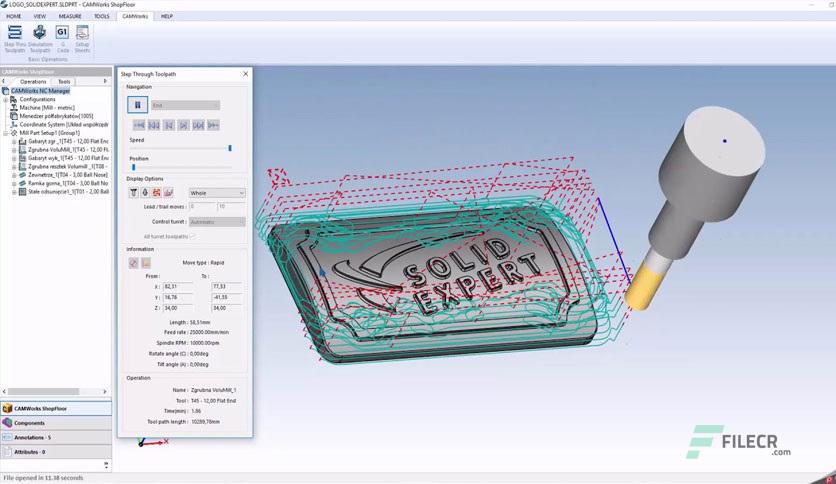836x484 pixels.
Task: Switch to Tools tree tab
Action: [x=64, y=82]
